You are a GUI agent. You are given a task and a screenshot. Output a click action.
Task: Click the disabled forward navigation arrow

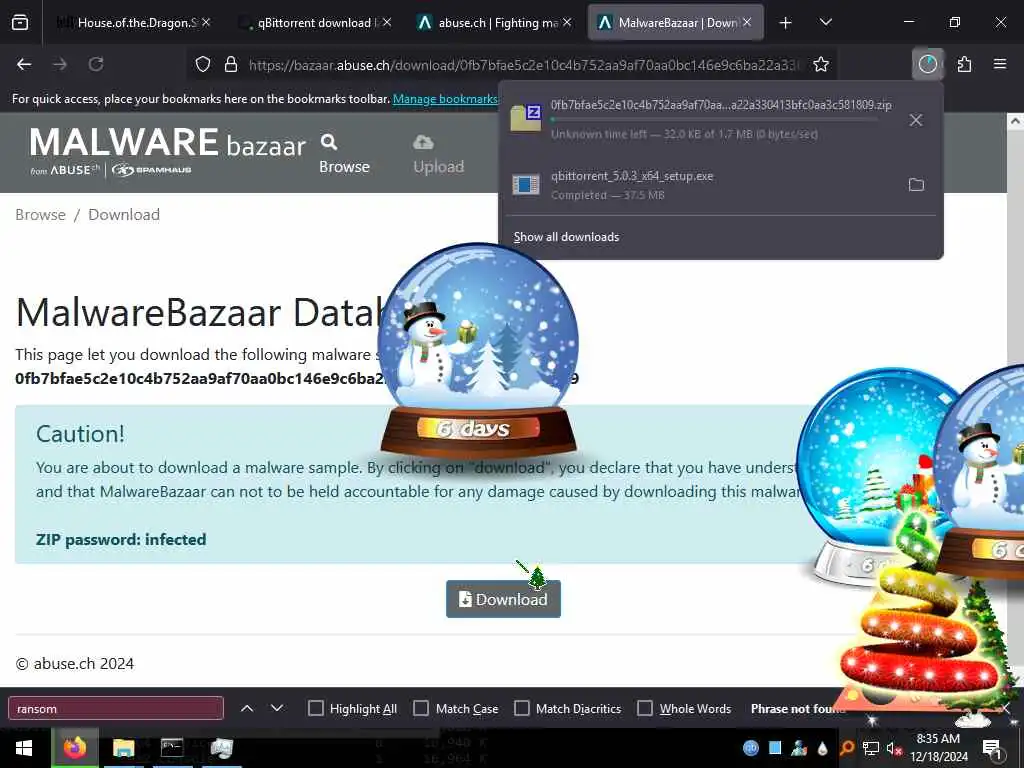pos(60,64)
